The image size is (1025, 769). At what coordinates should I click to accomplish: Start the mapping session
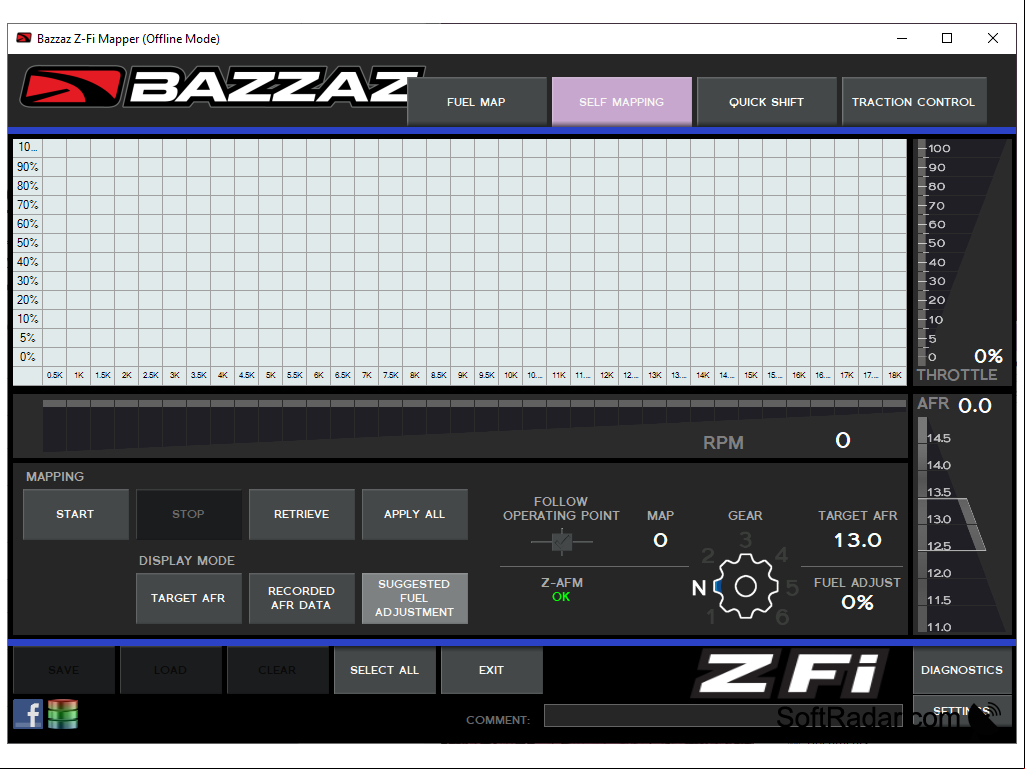(75, 514)
